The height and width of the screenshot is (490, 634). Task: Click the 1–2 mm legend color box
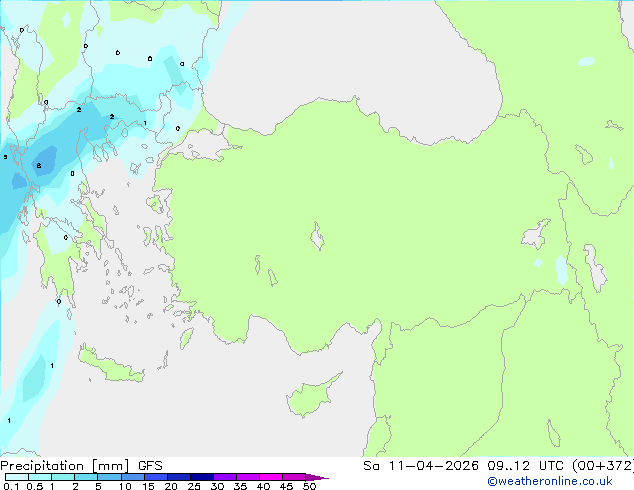click(x=63, y=477)
